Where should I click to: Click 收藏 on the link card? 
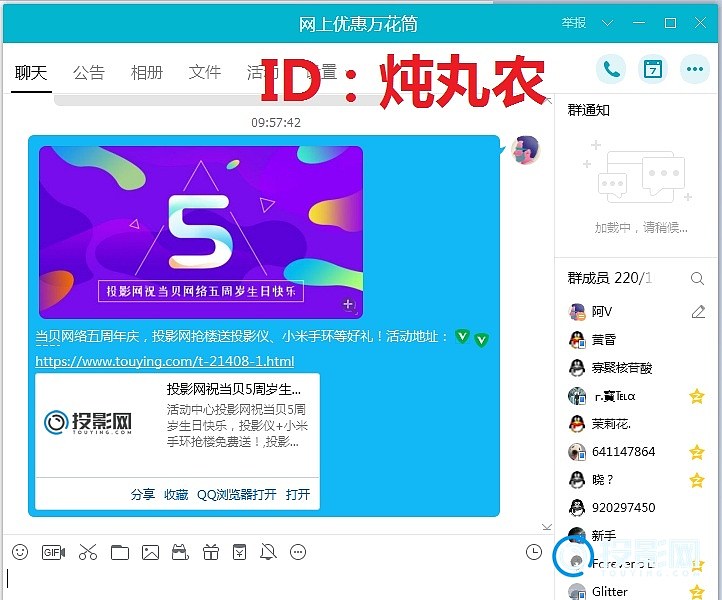[x=176, y=495]
